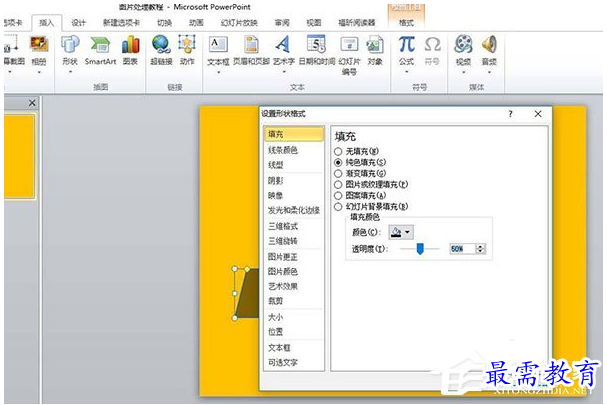This screenshot has height=405, width=607.
Task: Open the 幻灯片放映 slide show tab
Action: click(x=239, y=23)
